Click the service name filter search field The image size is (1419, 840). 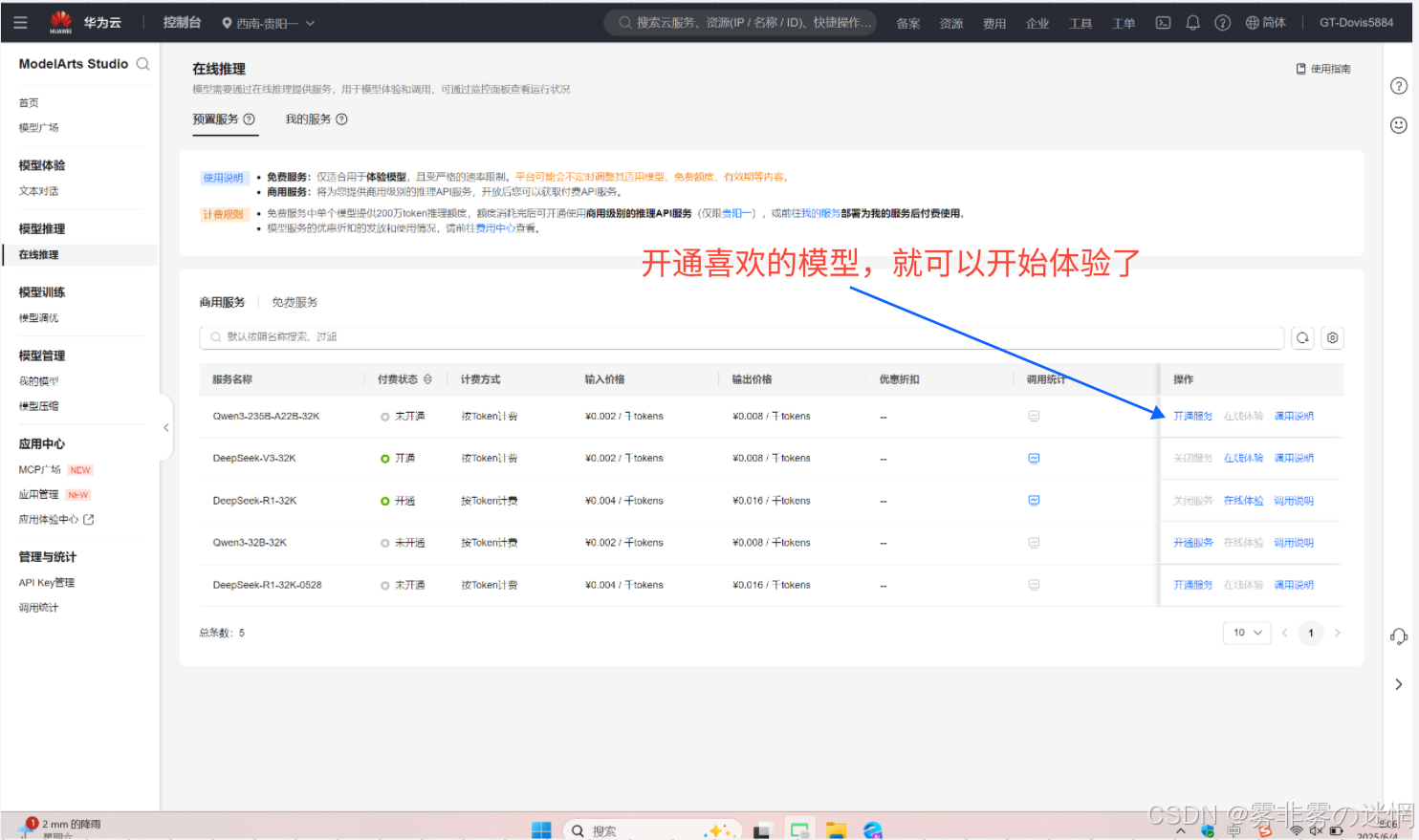coord(741,337)
